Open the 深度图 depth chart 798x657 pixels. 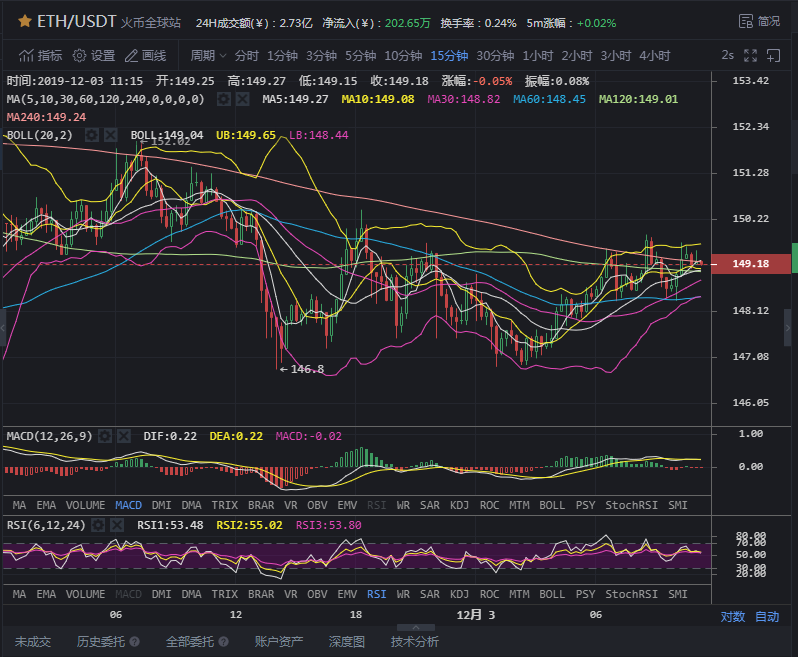(347, 642)
